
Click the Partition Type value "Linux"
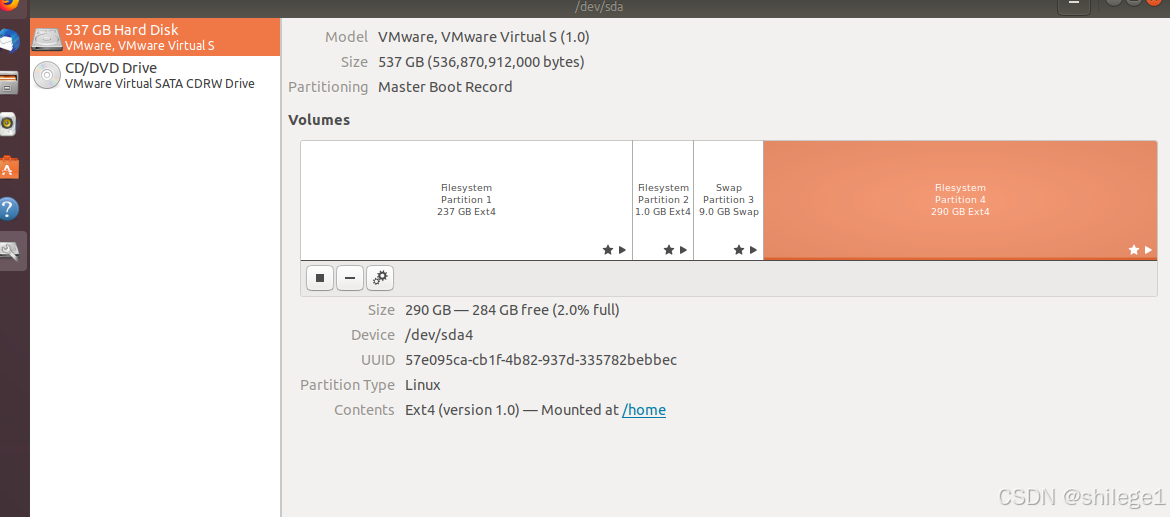click(423, 385)
